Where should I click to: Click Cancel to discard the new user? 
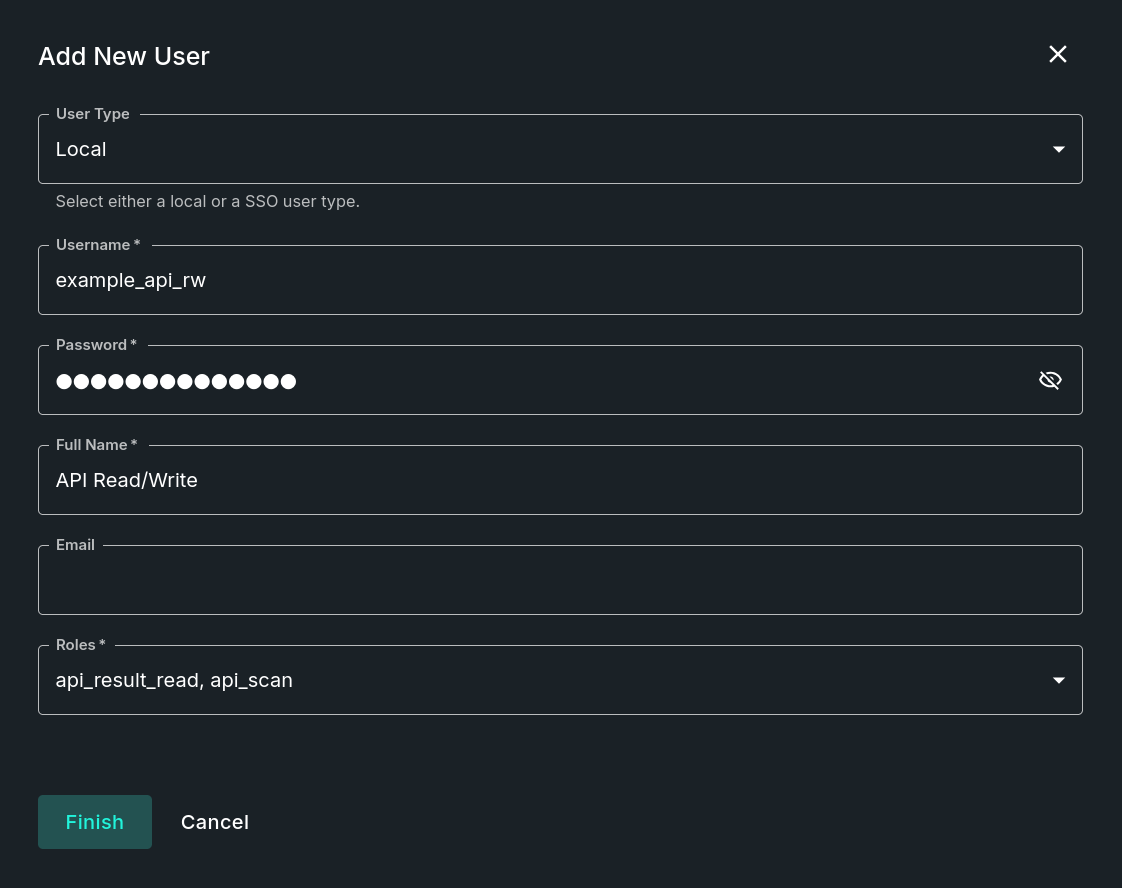click(214, 821)
